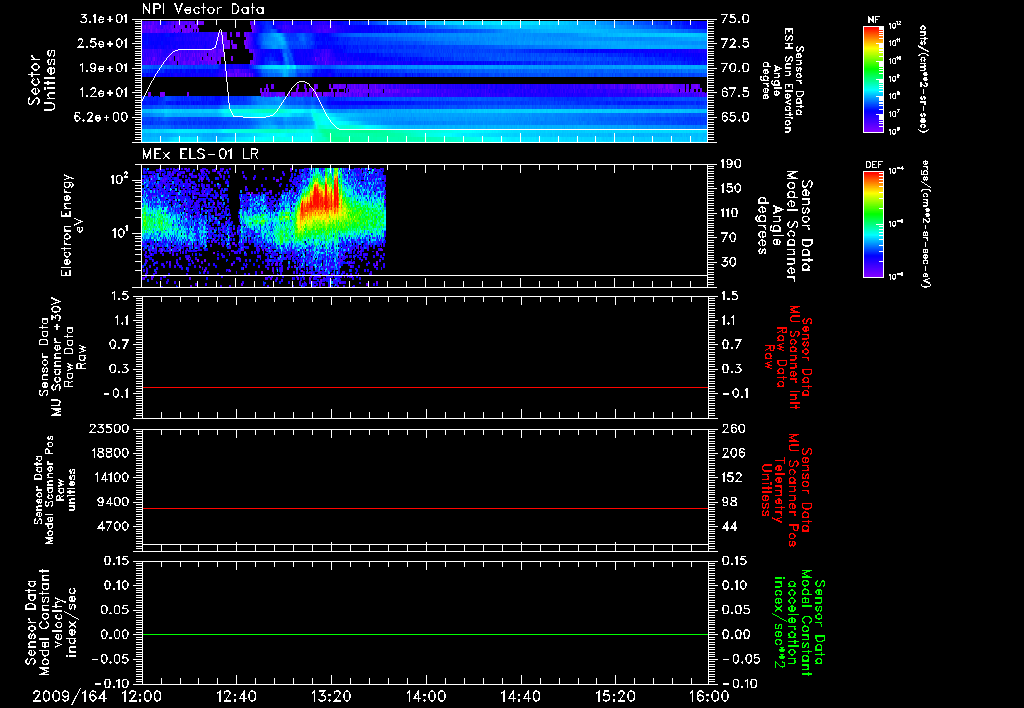Click the '44' telemetry tick value

[x=729, y=526]
